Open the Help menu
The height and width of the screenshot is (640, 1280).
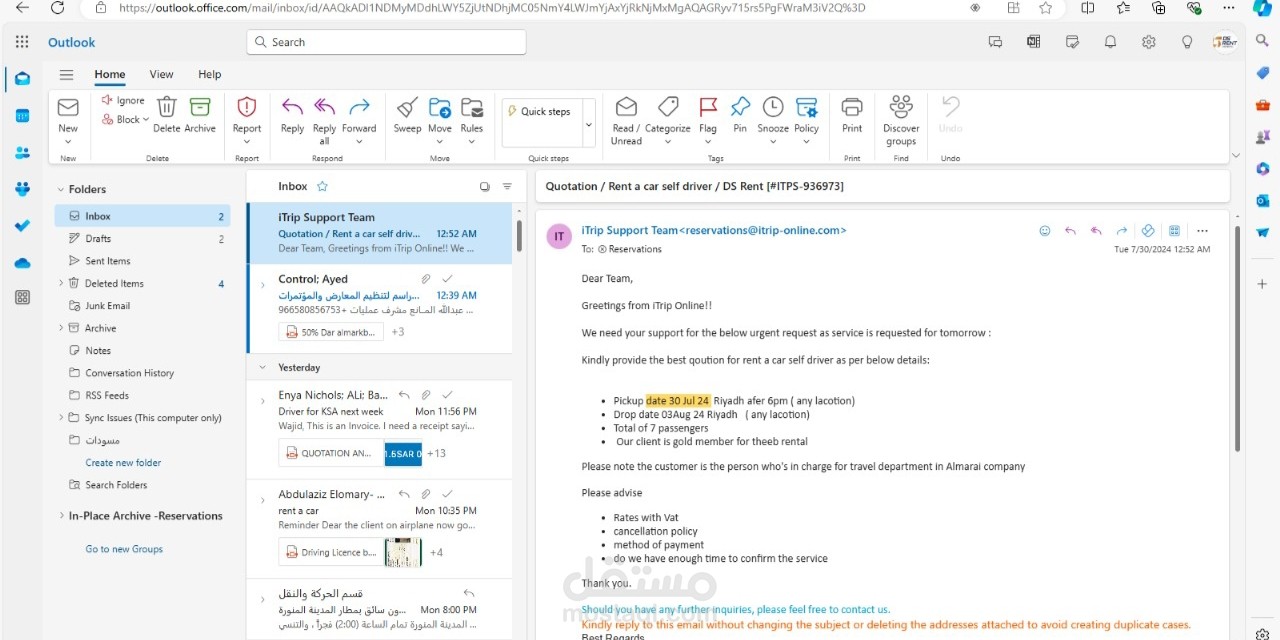click(209, 74)
